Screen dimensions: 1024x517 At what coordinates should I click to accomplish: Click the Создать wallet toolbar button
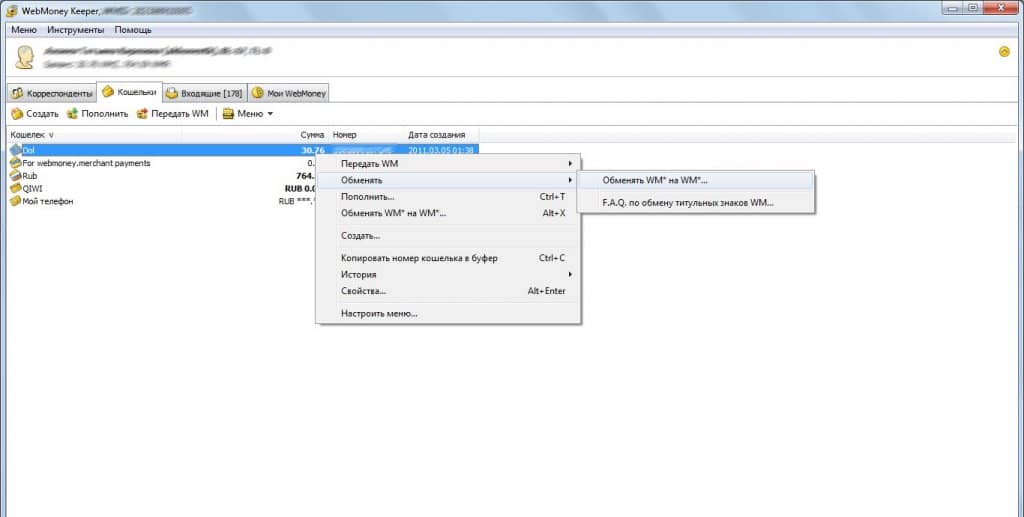35,114
